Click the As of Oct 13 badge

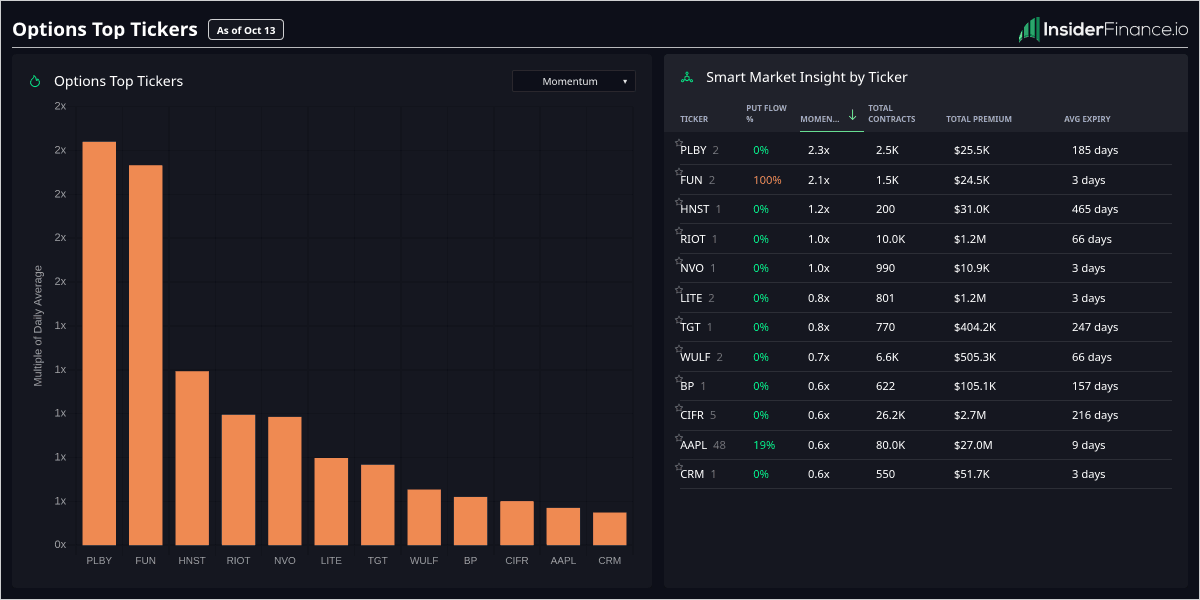246,30
